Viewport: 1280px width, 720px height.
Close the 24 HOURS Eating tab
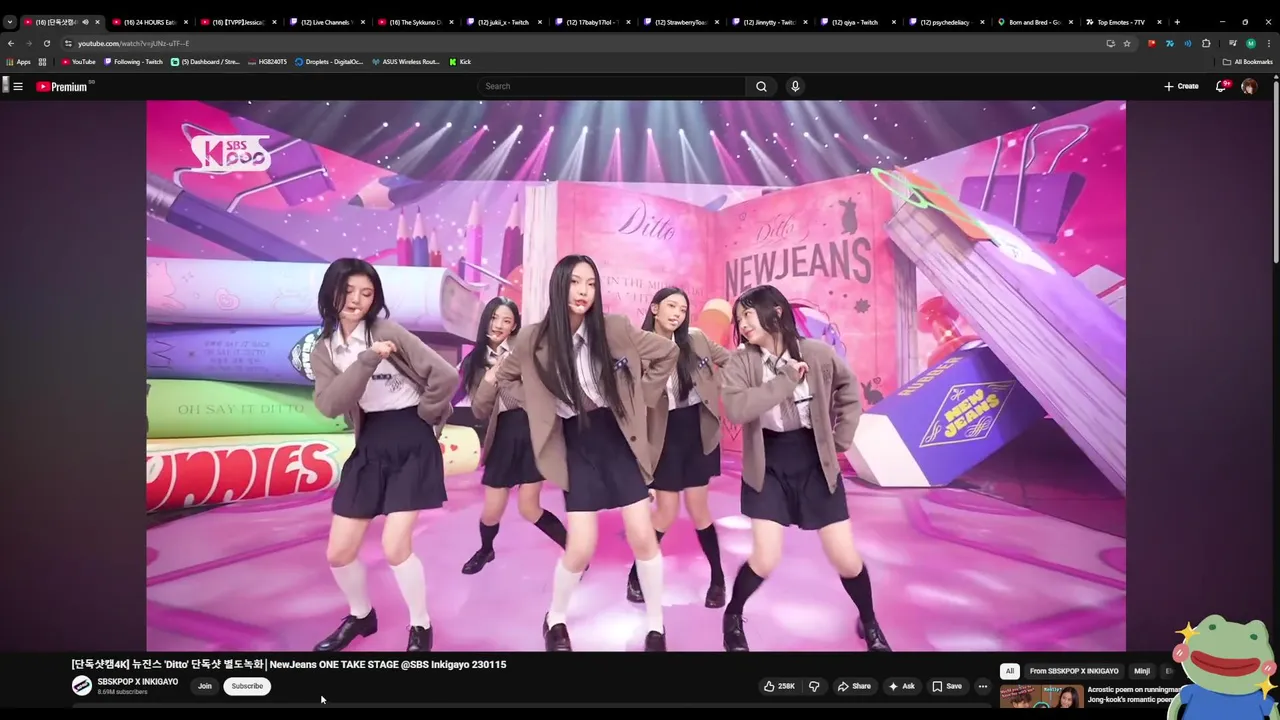point(186,22)
